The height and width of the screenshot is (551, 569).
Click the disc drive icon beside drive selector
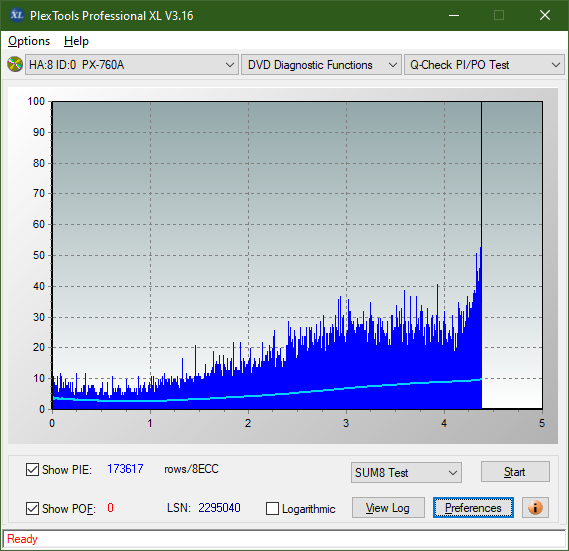point(15,65)
